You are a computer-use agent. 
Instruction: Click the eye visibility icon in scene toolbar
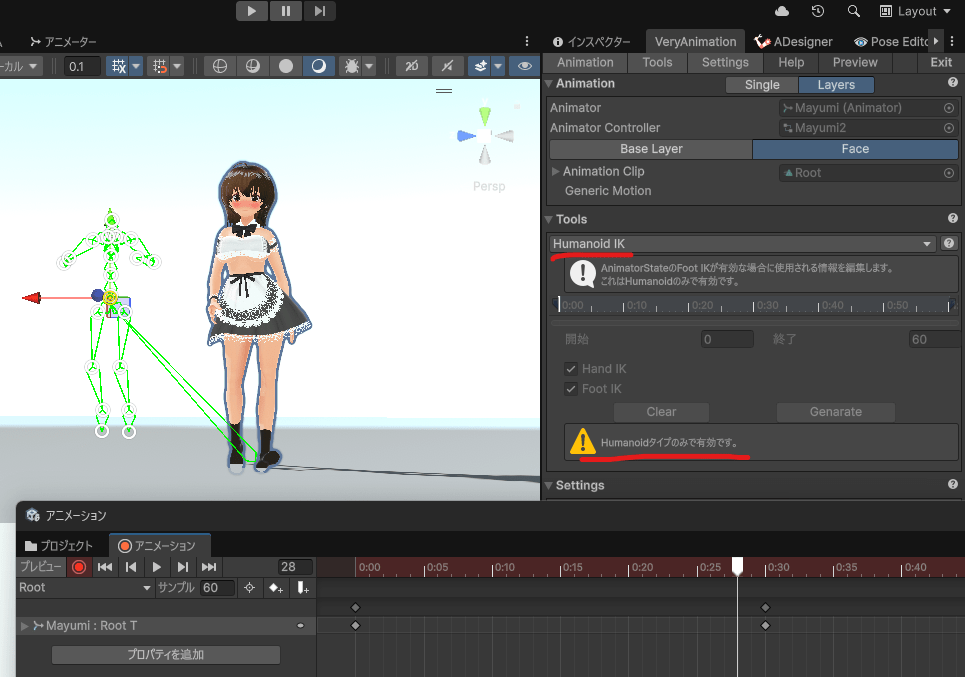pyautogui.click(x=524, y=65)
